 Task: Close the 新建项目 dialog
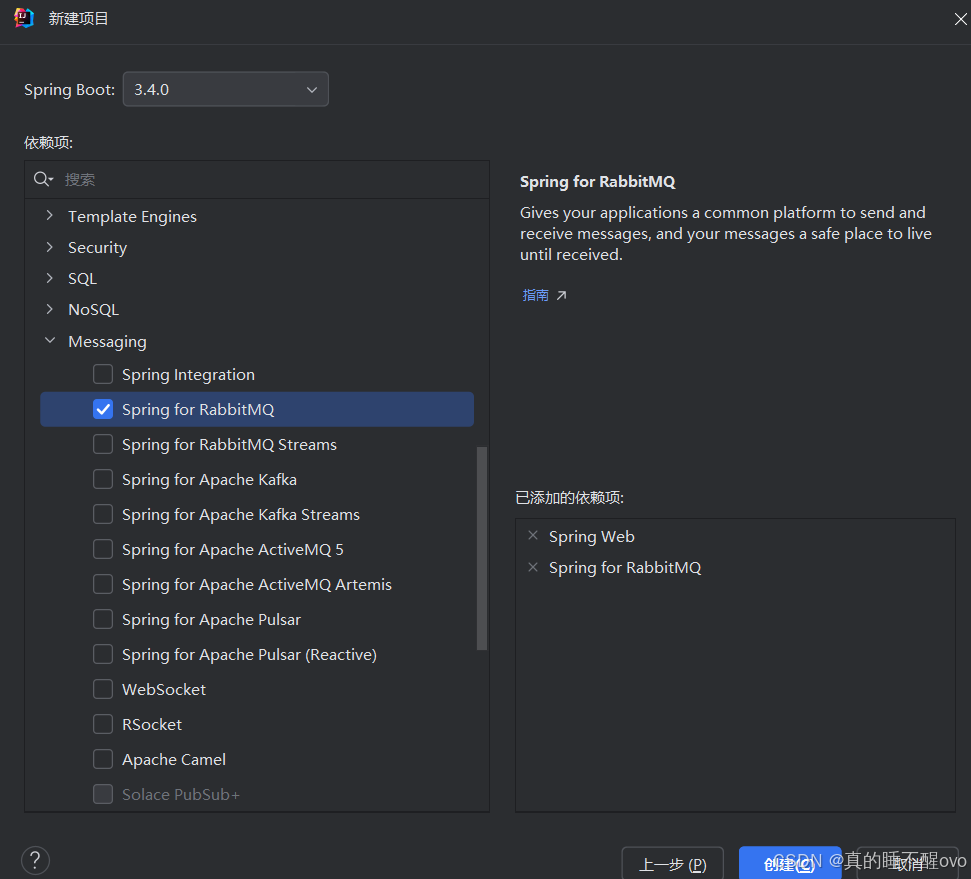[960, 19]
